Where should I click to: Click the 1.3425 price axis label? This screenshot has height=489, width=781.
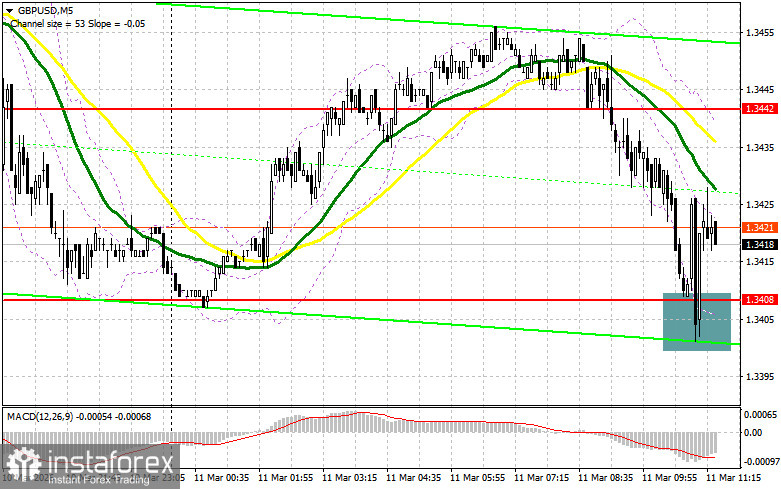click(x=760, y=204)
